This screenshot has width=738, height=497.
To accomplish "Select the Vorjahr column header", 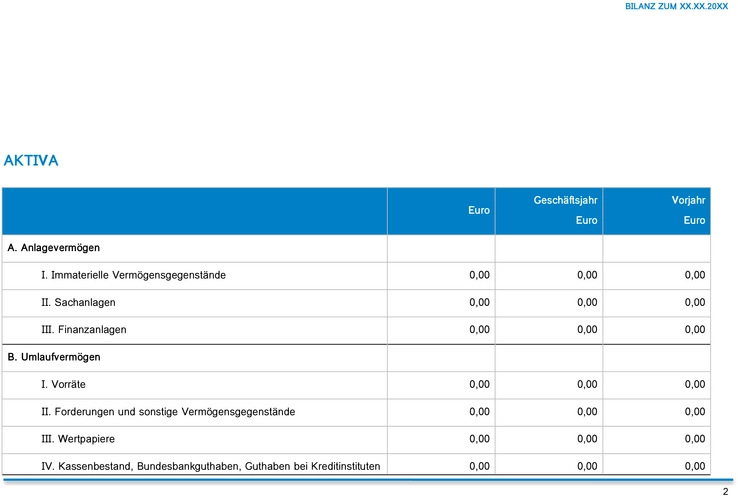I will [688, 201].
